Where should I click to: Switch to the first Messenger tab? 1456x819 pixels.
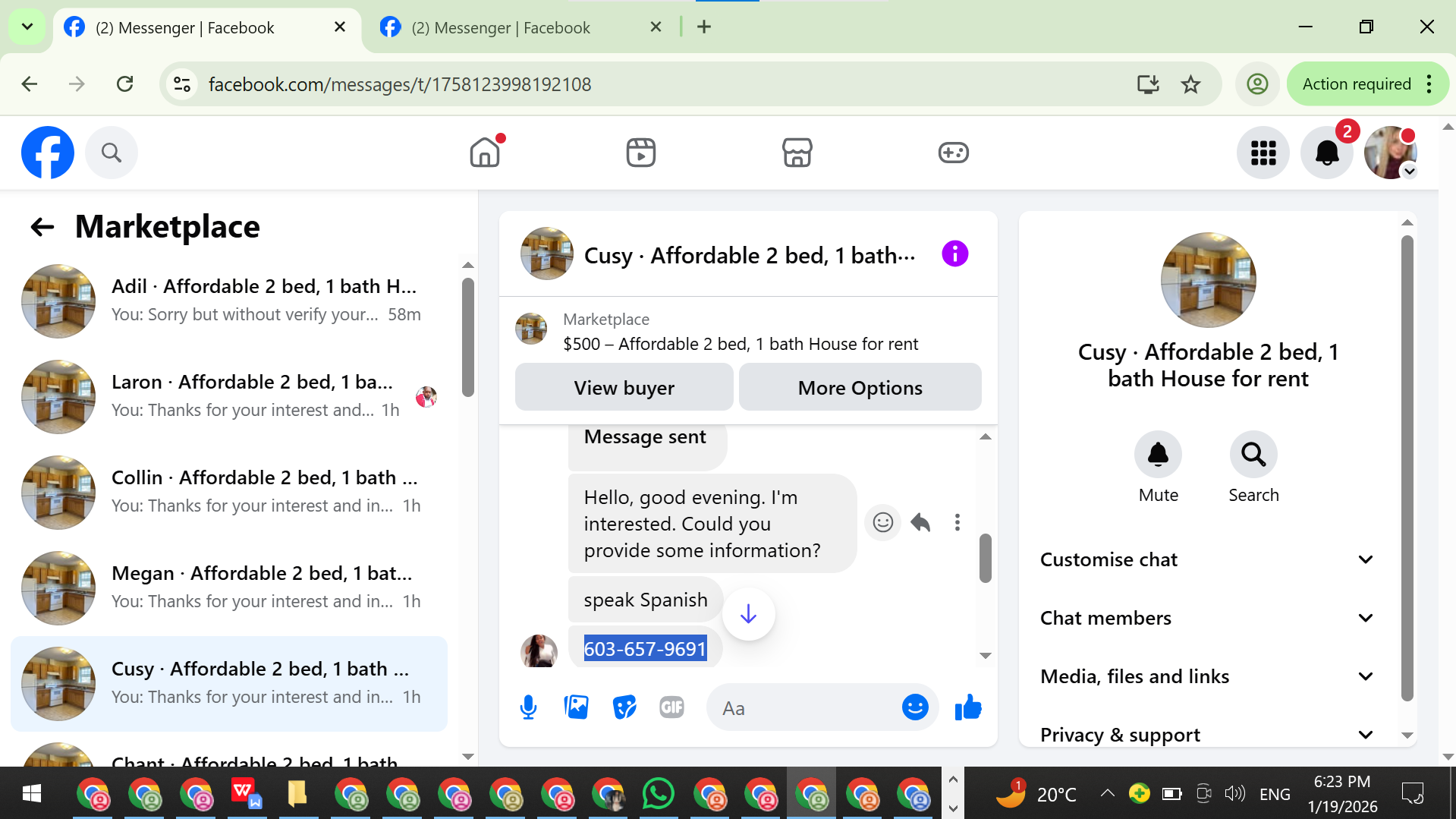[206, 28]
